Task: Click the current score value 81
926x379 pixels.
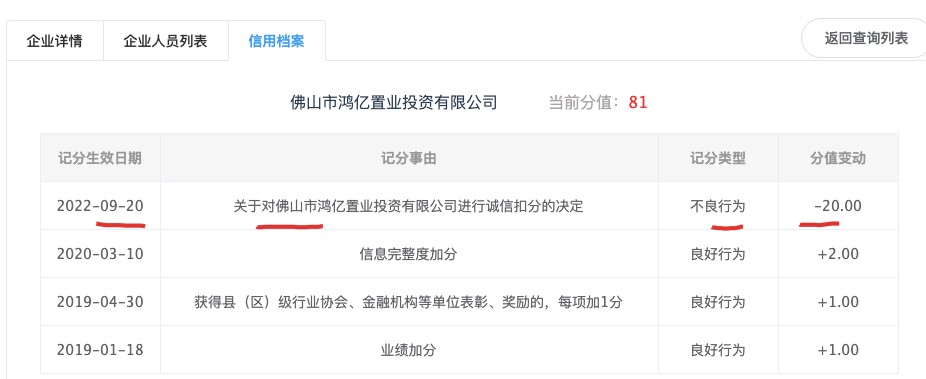Action: 638,103
